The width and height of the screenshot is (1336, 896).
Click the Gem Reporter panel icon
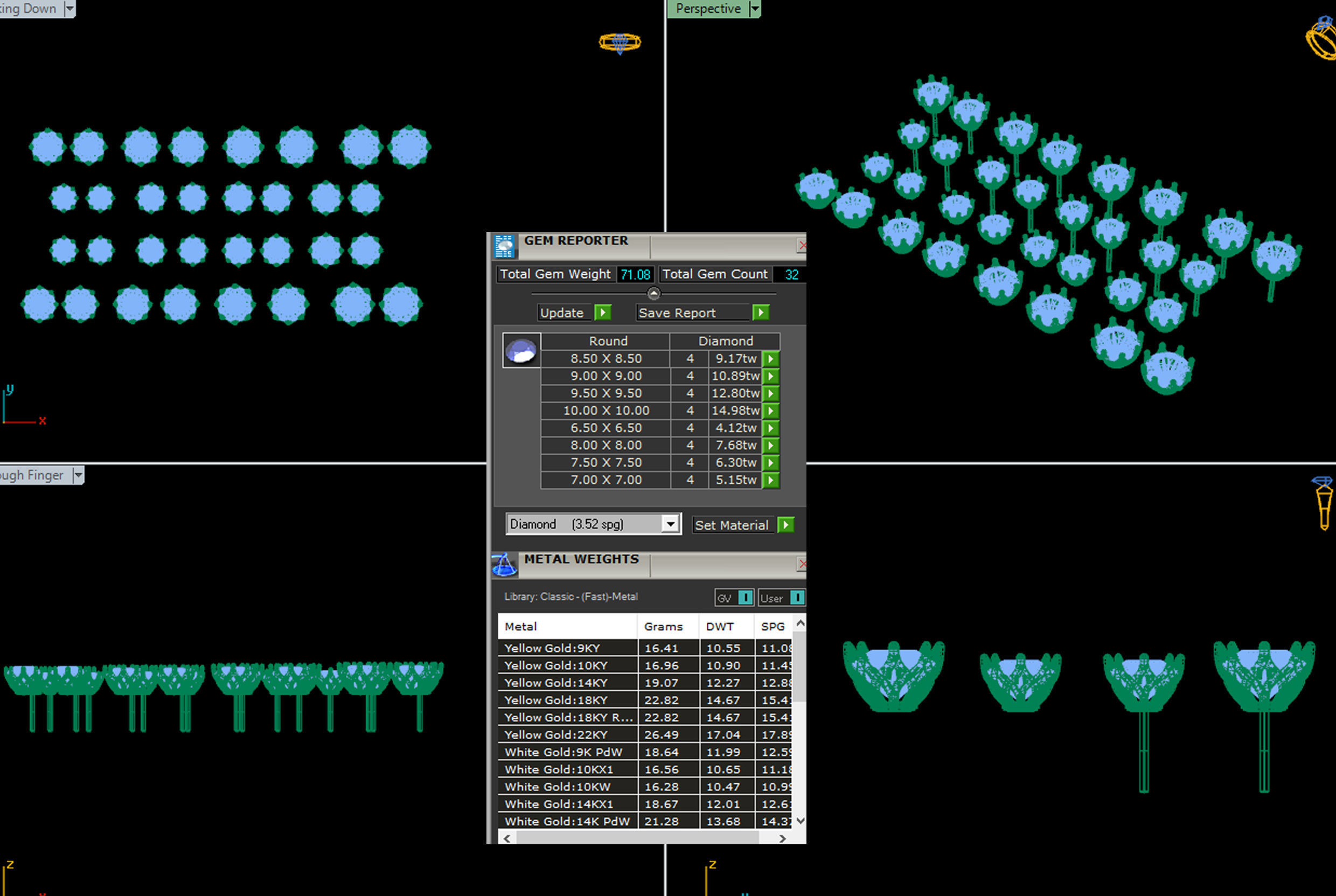(x=504, y=246)
